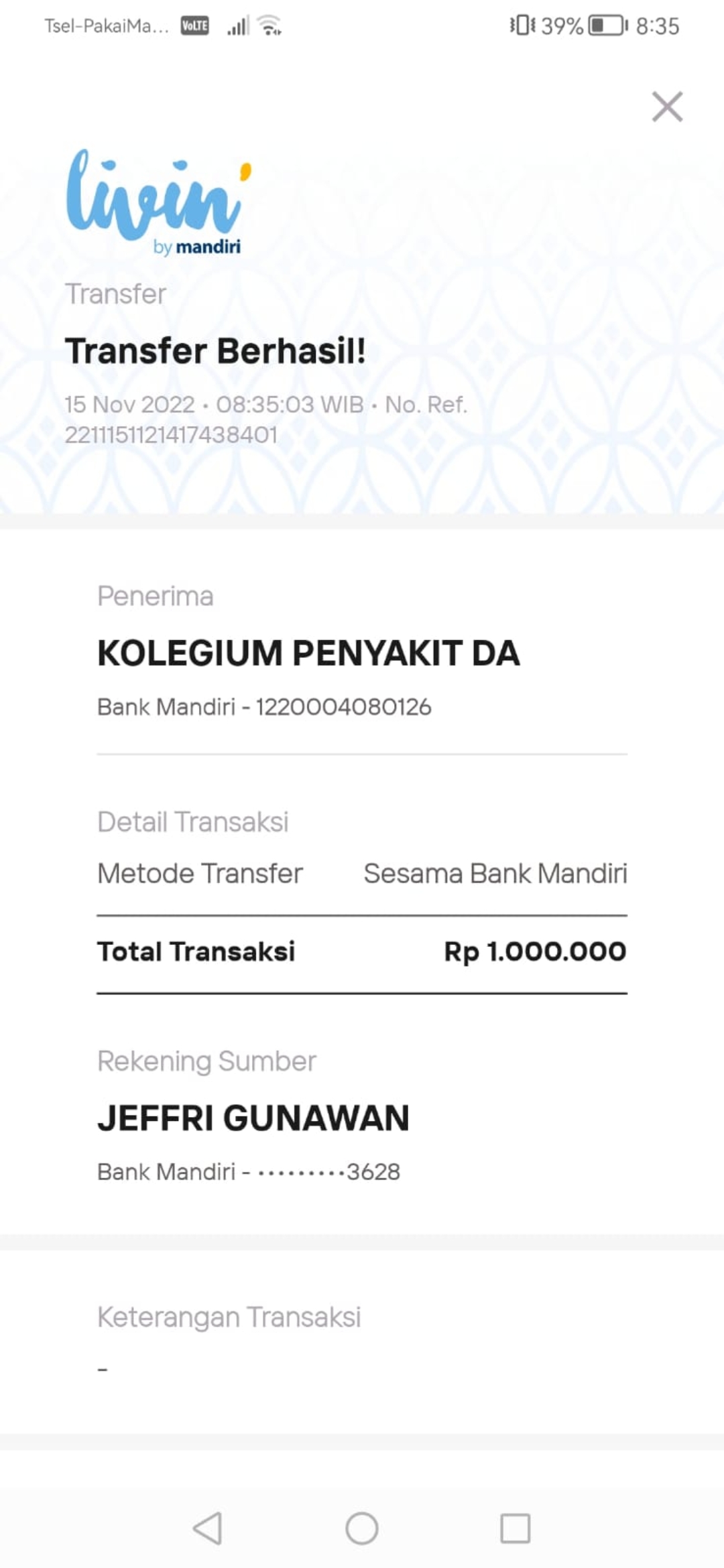
Task: Tap the Keterangan Transaksi section label
Action: [229, 1317]
